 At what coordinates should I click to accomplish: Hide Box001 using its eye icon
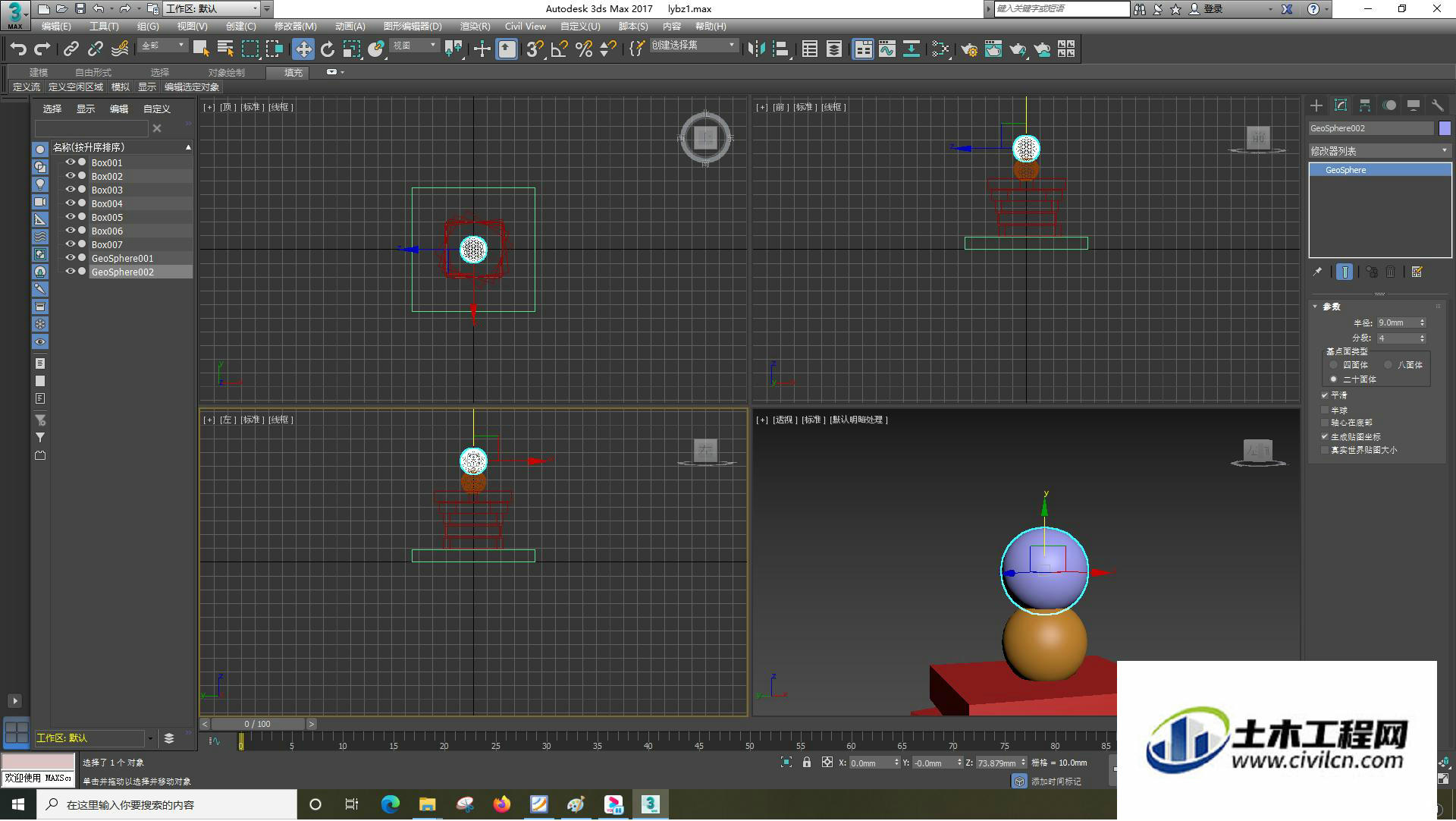pyautogui.click(x=70, y=162)
